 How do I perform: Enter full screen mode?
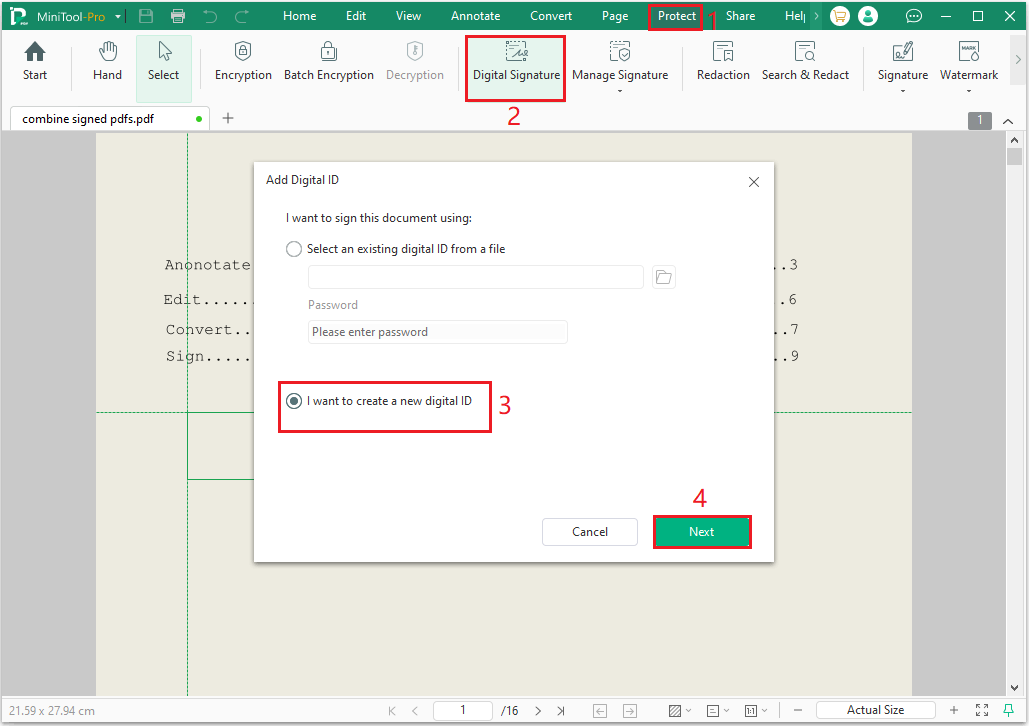point(982,710)
